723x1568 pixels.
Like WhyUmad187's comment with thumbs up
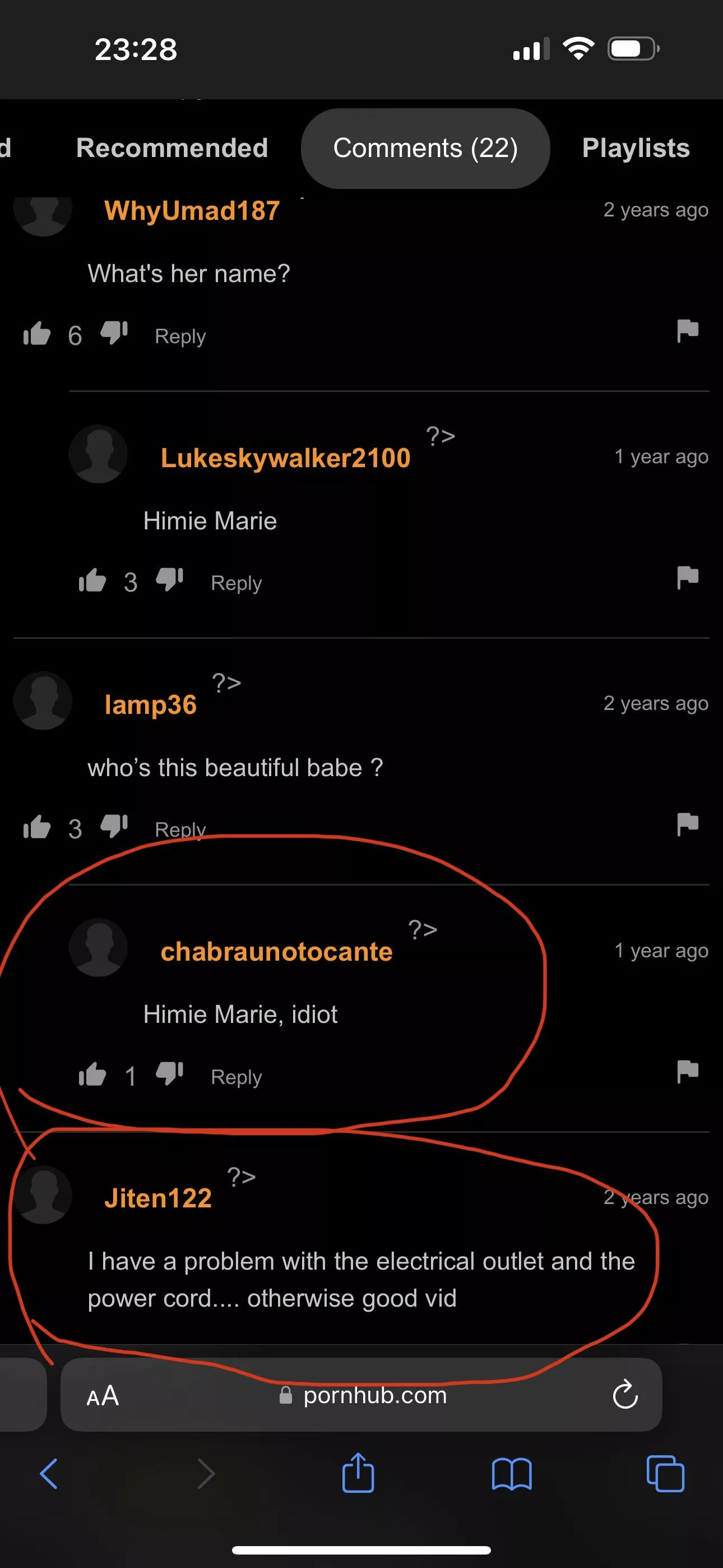[x=36, y=334]
